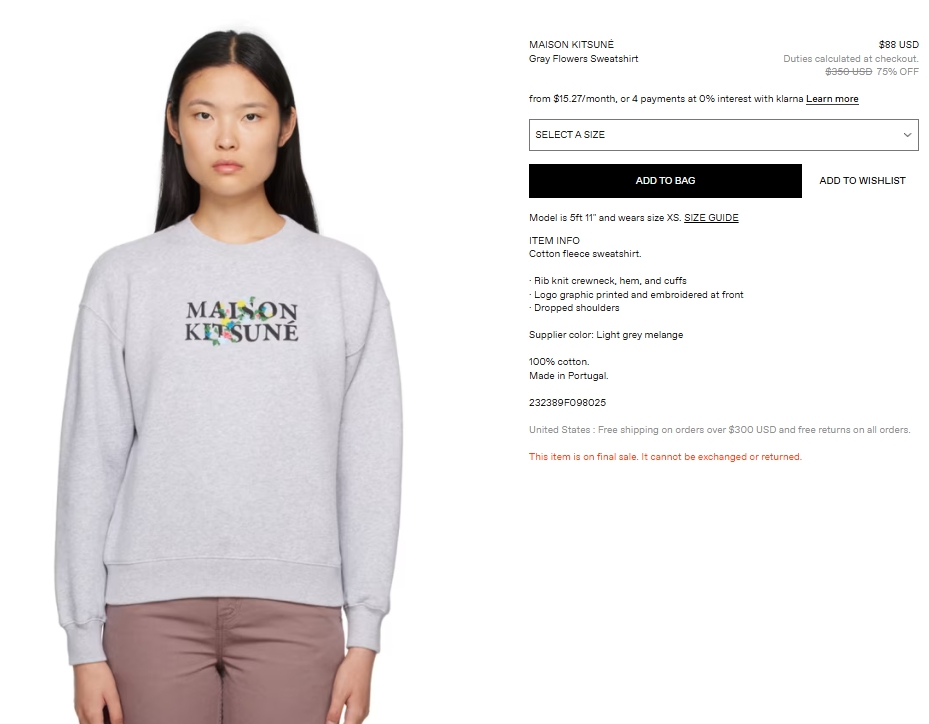Open the SIZE GUIDE link

pyautogui.click(x=711, y=218)
